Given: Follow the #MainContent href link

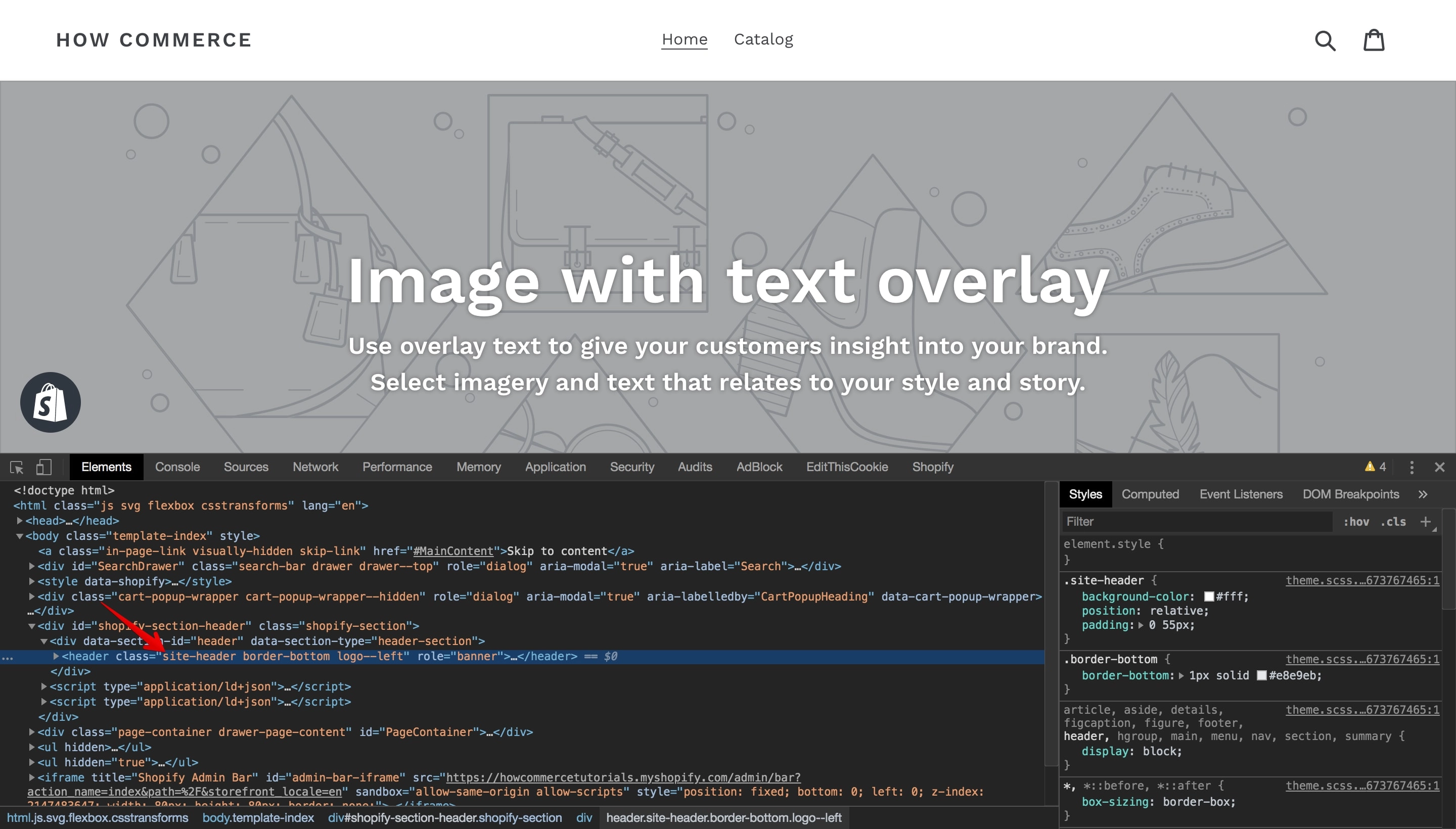Looking at the screenshot, I should click(x=453, y=551).
